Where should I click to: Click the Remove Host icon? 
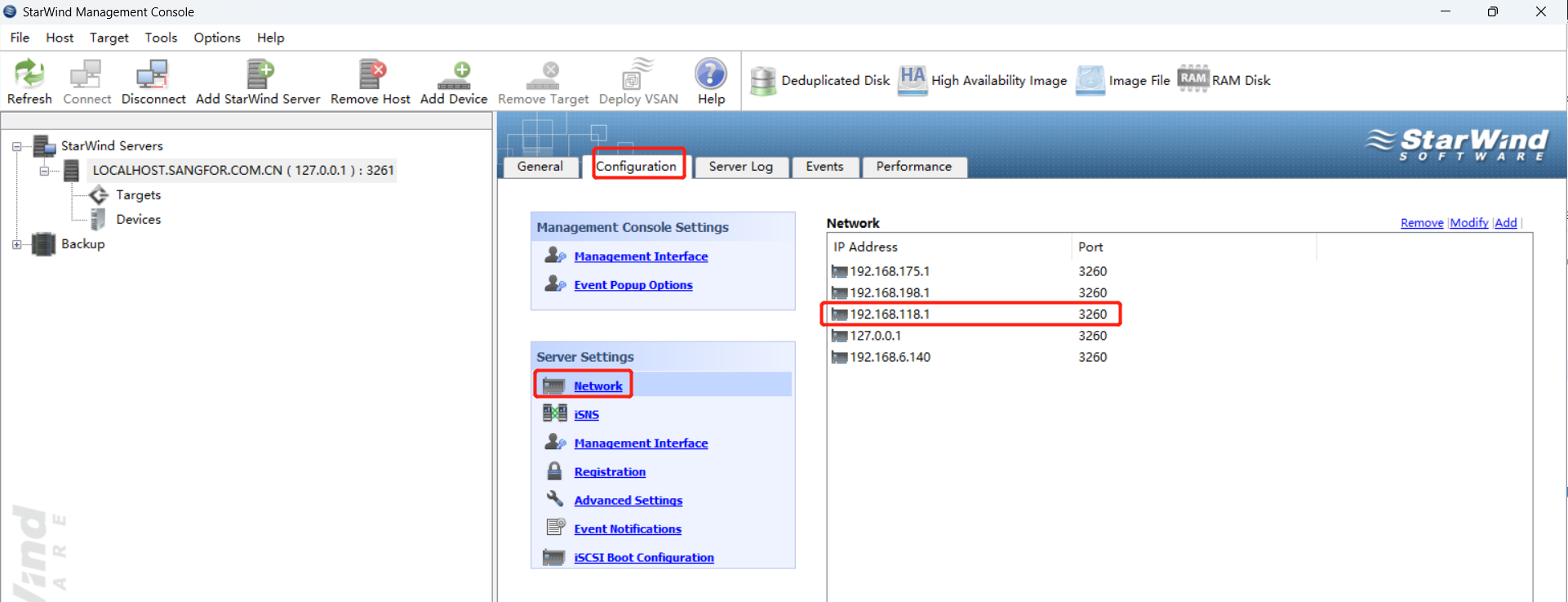(371, 74)
